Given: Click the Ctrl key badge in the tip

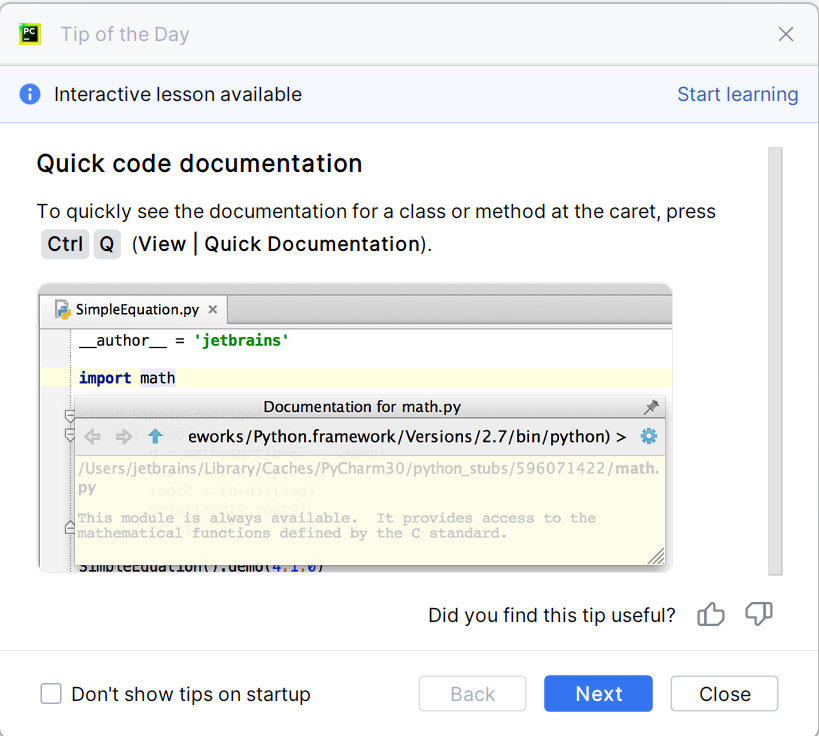Looking at the screenshot, I should pos(65,244).
